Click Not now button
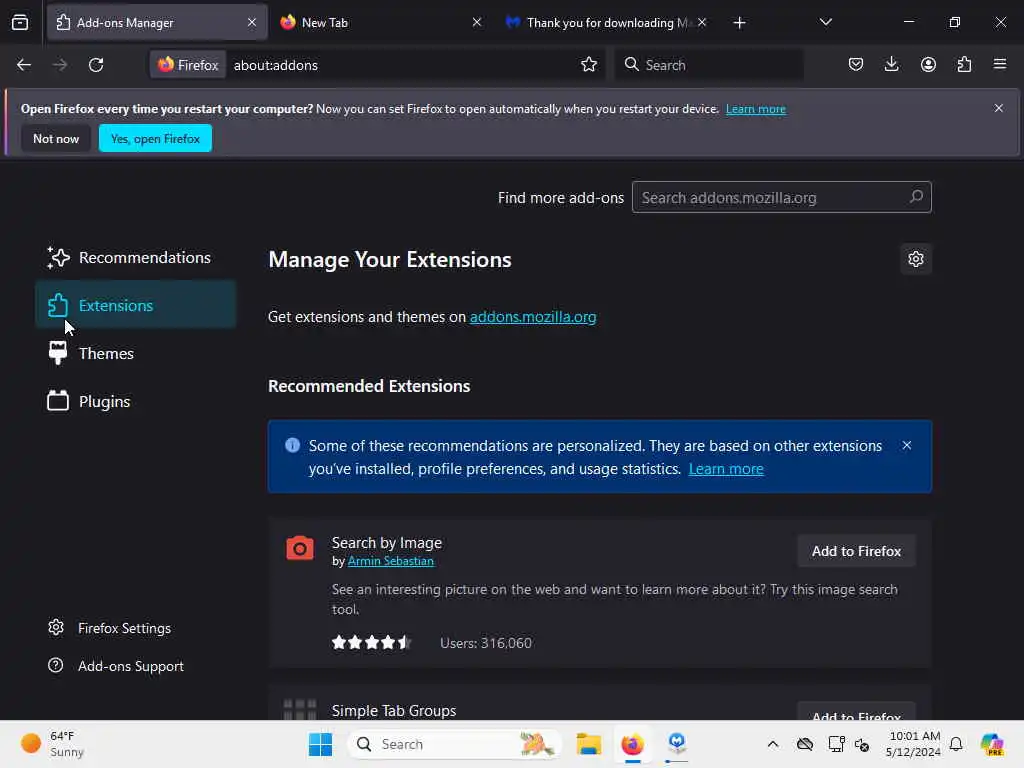This screenshot has height=768, width=1024. coord(56,138)
